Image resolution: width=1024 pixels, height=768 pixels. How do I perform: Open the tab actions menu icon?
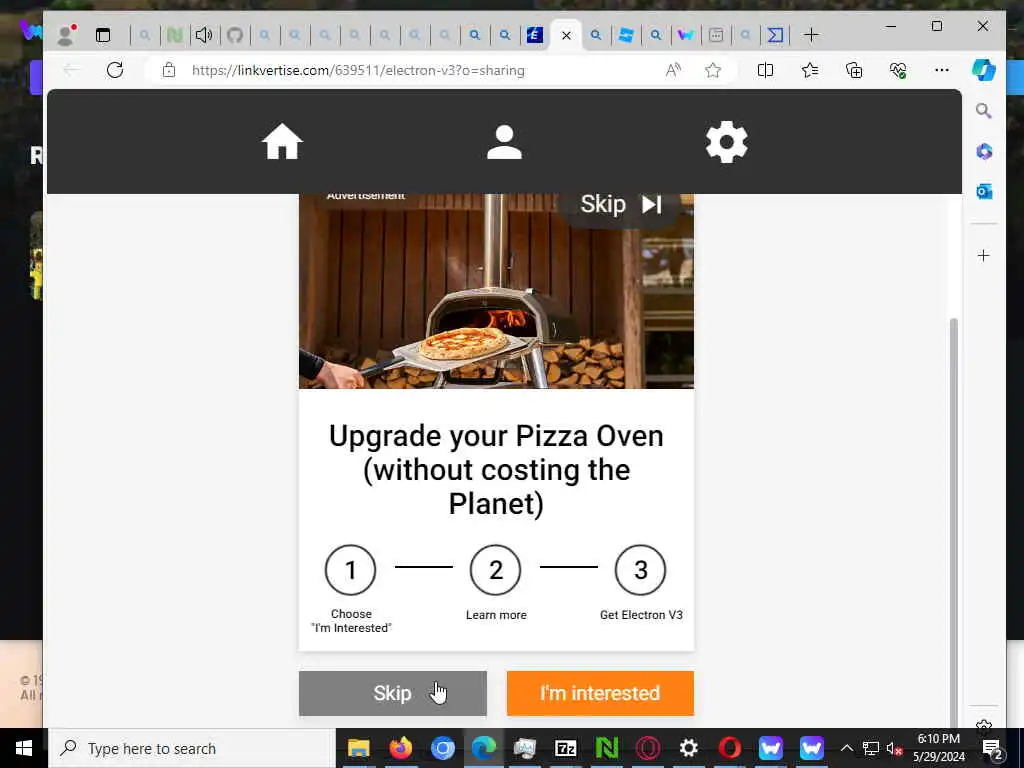tap(103, 35)
